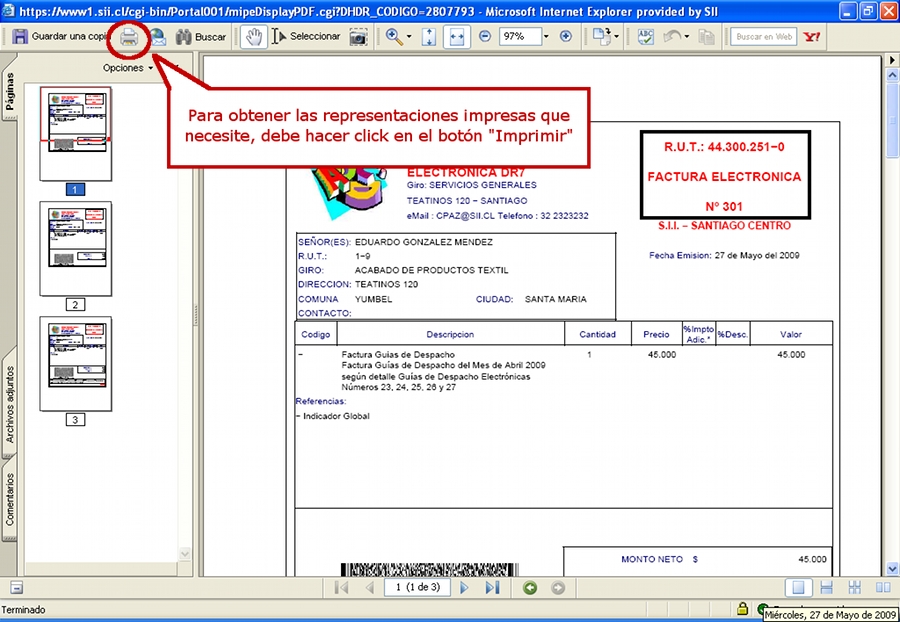Click the EDUARDO GONZALEZ MENDEZ name text
The height and width of the screenshot is (622, 900).
pyautogui.click(x=424, y=242)
